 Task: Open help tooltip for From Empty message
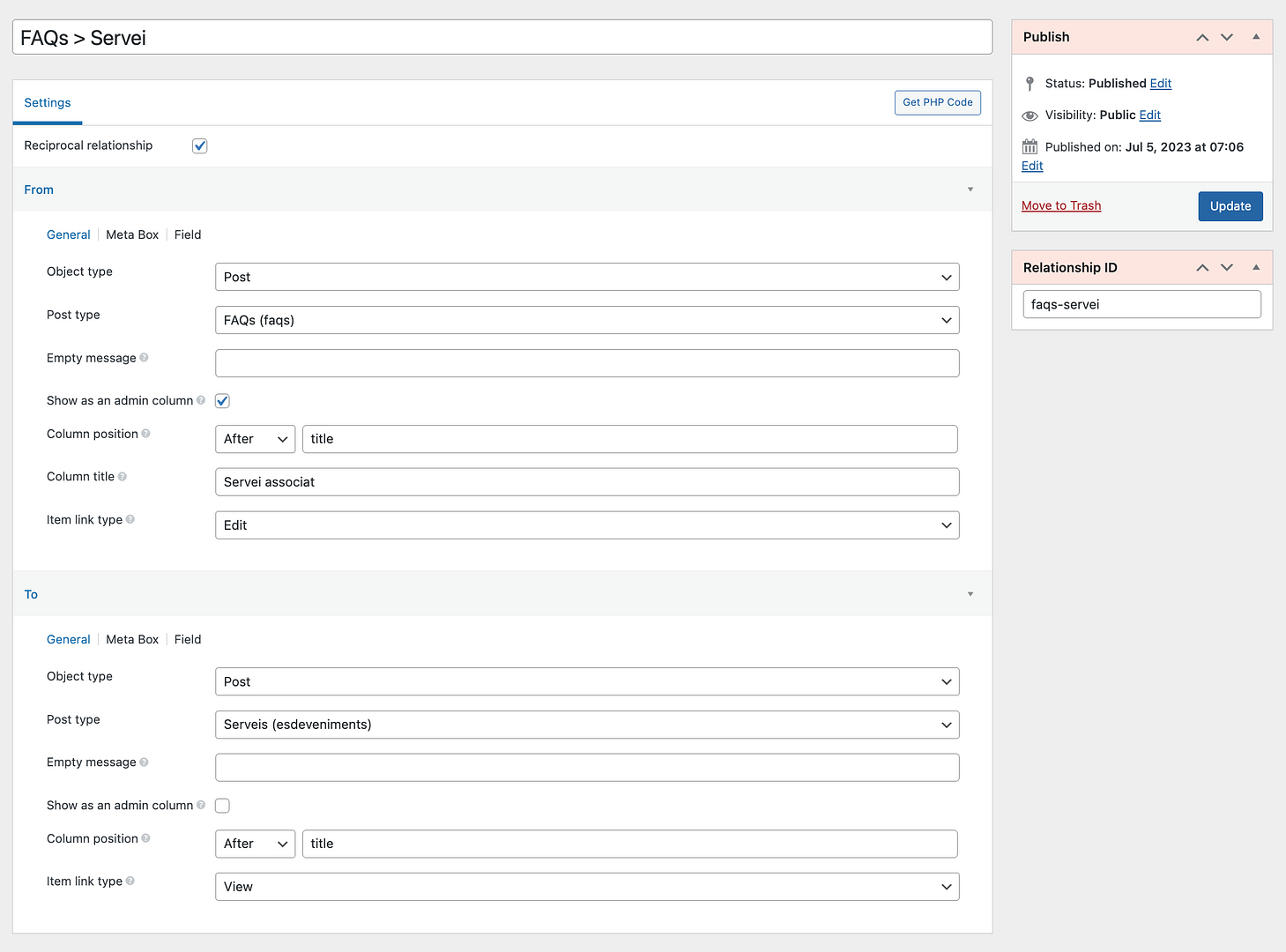tap(144, 358)
